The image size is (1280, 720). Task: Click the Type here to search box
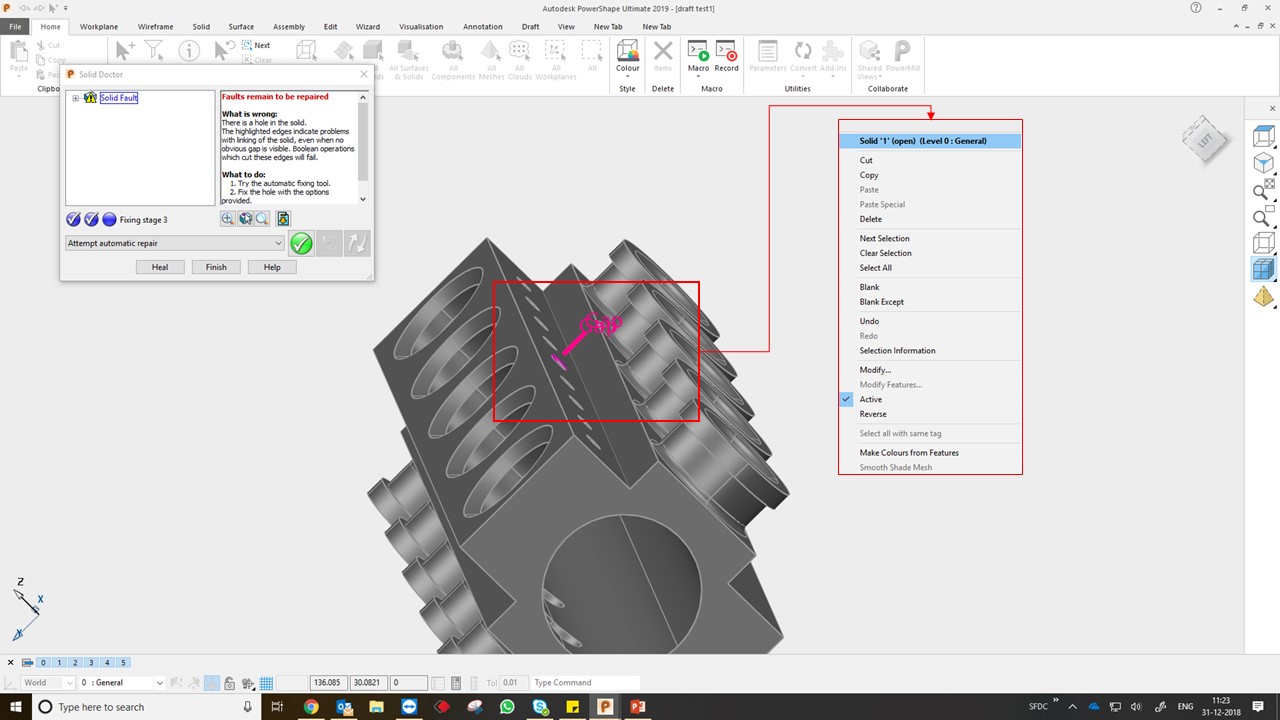click(147, 707)
